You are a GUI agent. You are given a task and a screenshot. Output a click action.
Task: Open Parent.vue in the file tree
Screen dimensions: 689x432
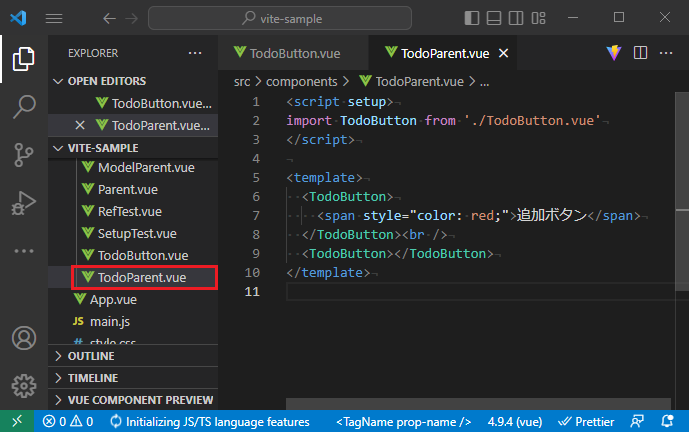click(133, 189)
